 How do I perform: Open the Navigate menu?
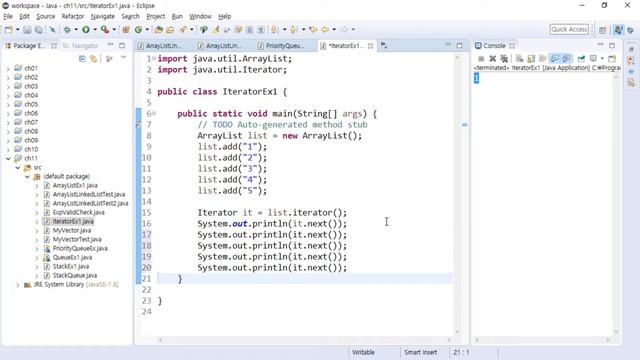(102, 16)
